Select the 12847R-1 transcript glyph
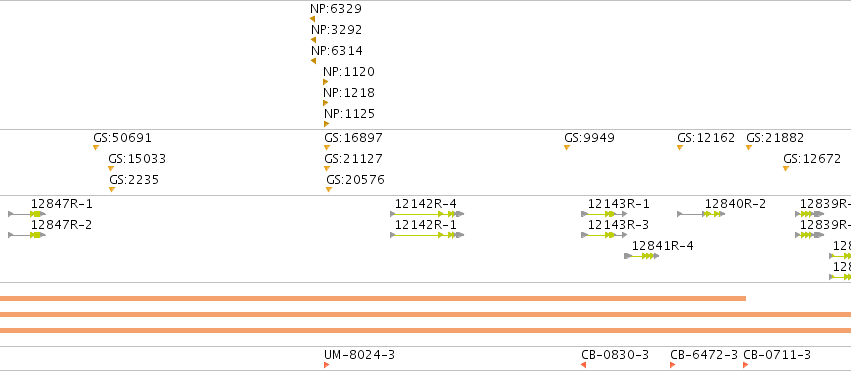Image resolution: width=851 pixels, height=371 pixels. tap(27, 214)
